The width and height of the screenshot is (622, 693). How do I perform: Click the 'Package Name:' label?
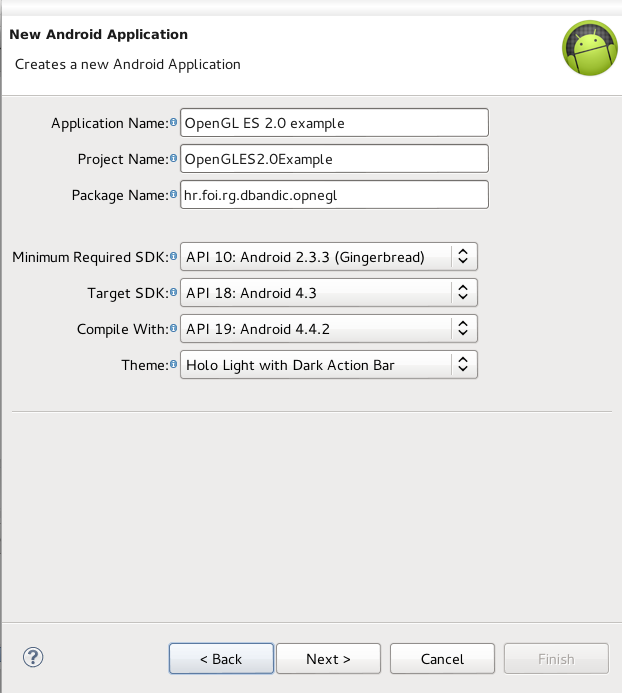click(x=120, y=195)
